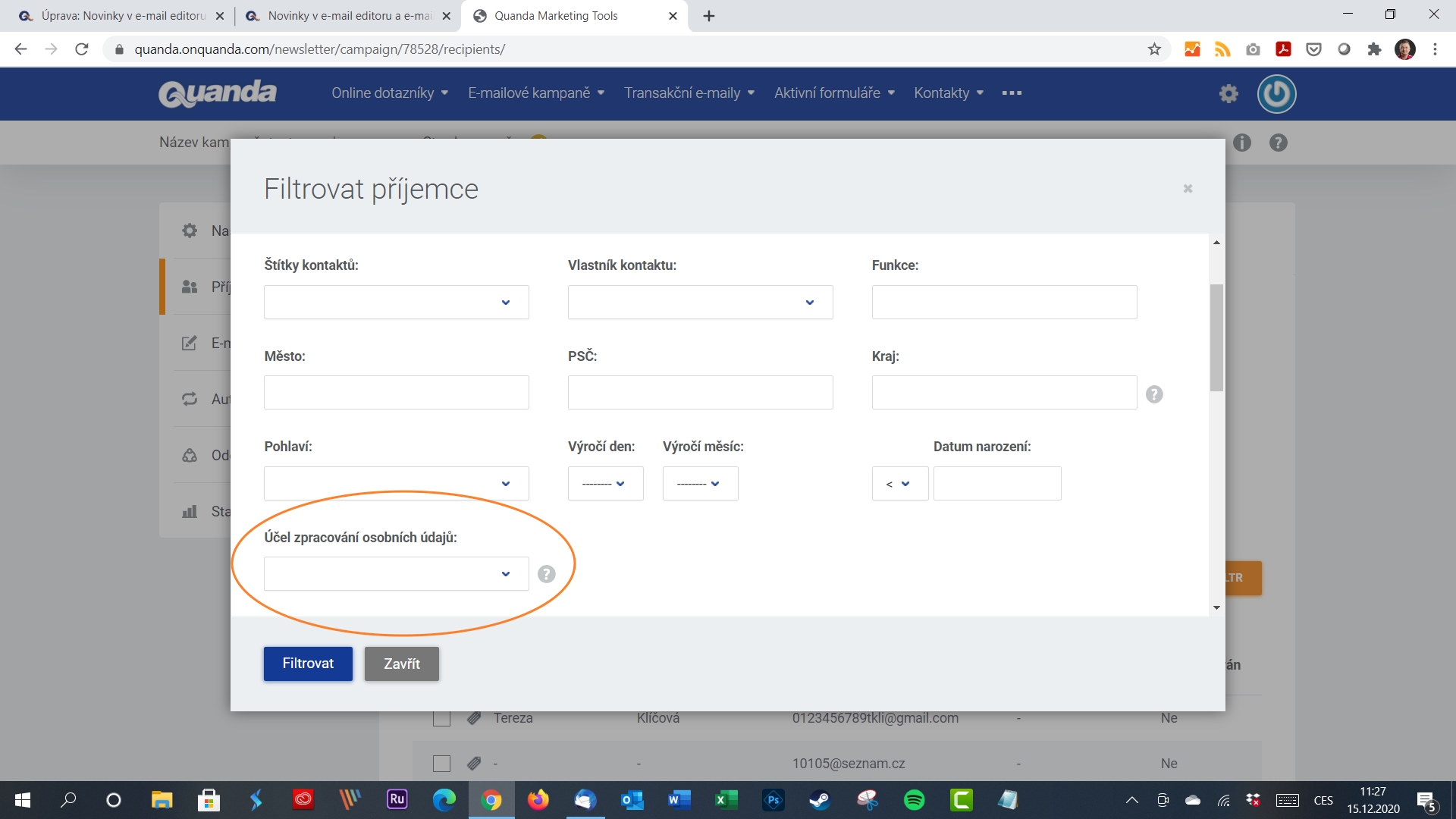Expand Účel zpracování osobních údajů dropdown
Screen dimensions: 1456x819
(x=506, y=574)
